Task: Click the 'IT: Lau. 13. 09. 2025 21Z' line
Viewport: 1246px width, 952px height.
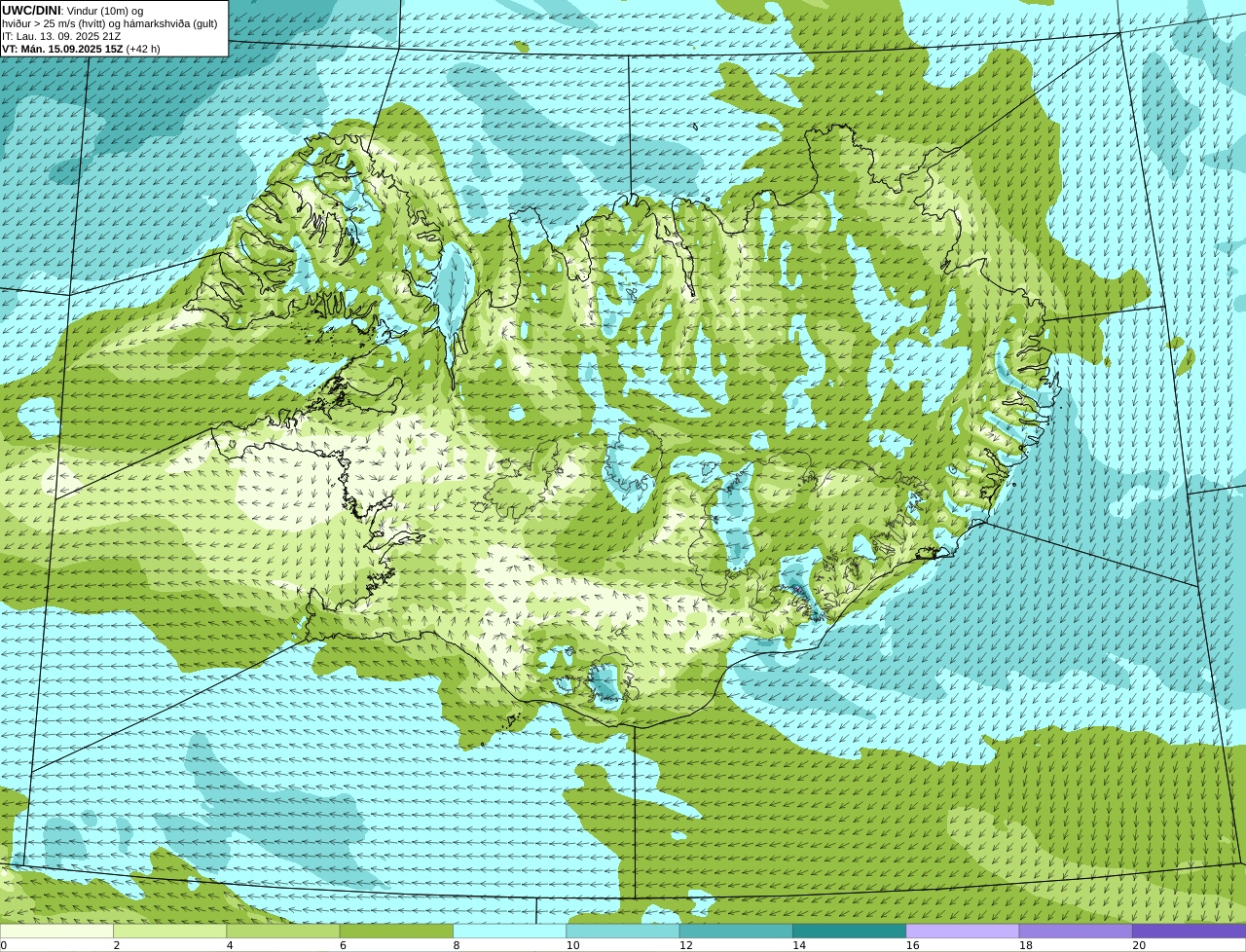Action: tap(62, 36)
